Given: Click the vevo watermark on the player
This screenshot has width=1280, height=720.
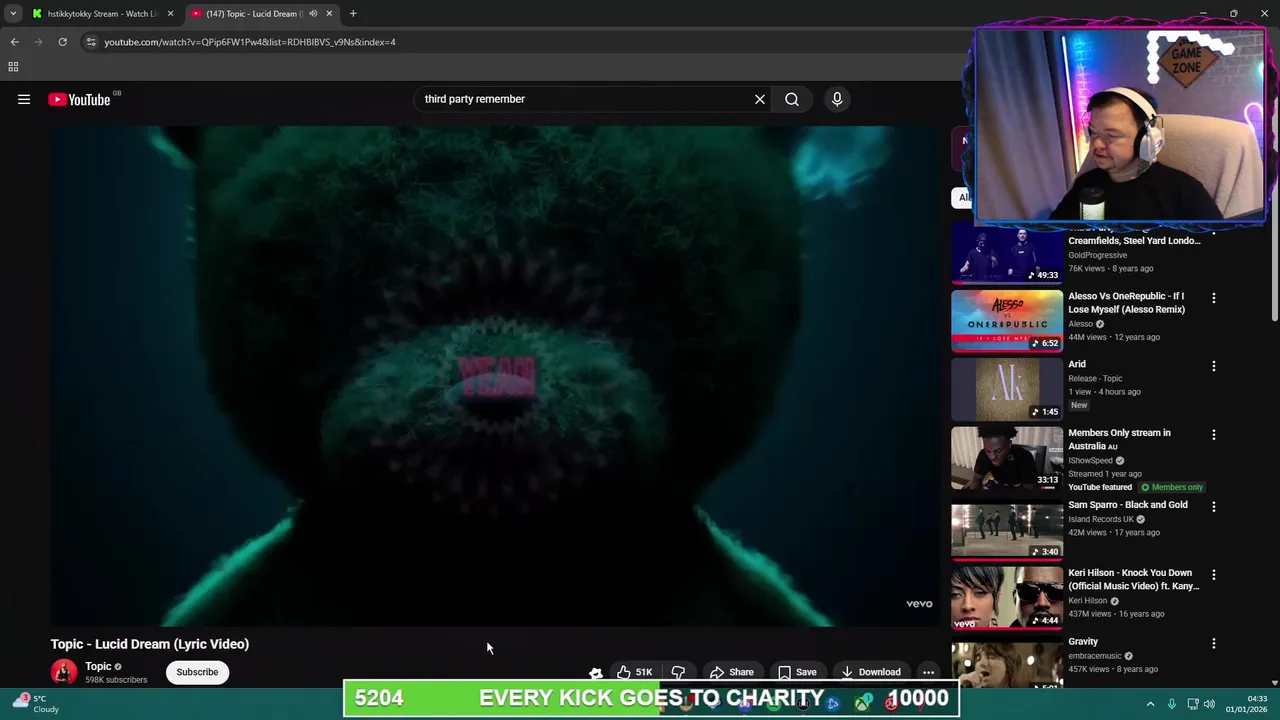Looking at the screenshot, I should click(x=919, y=604).
